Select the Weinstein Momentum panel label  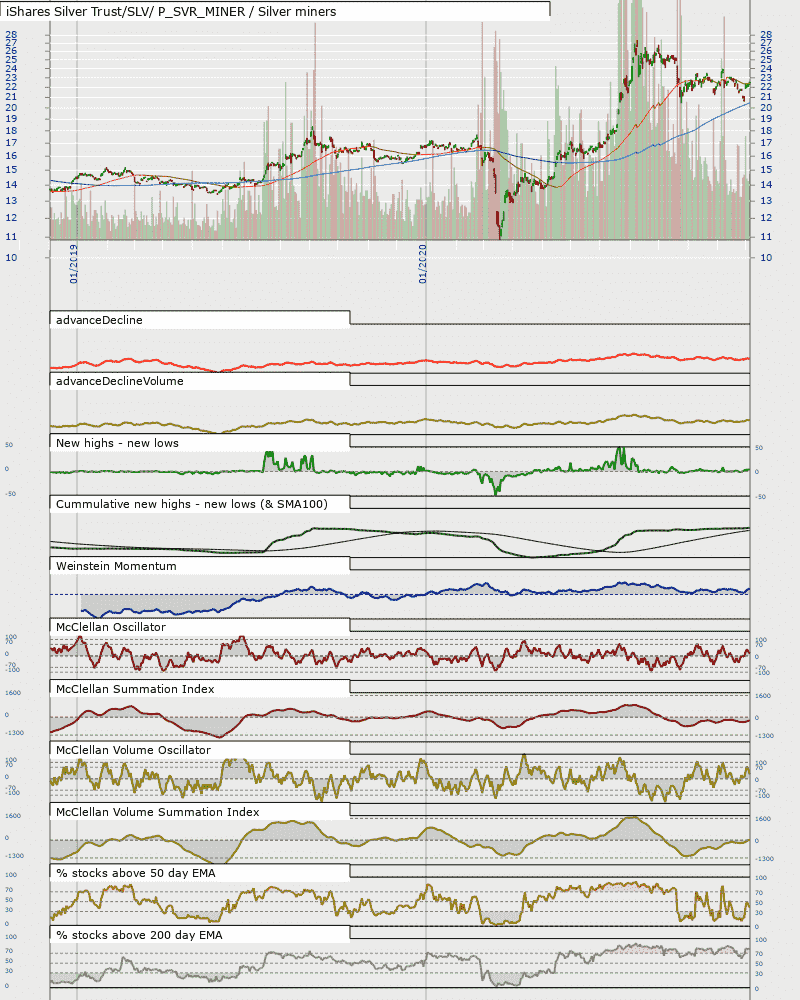click(x=116, y=566)
